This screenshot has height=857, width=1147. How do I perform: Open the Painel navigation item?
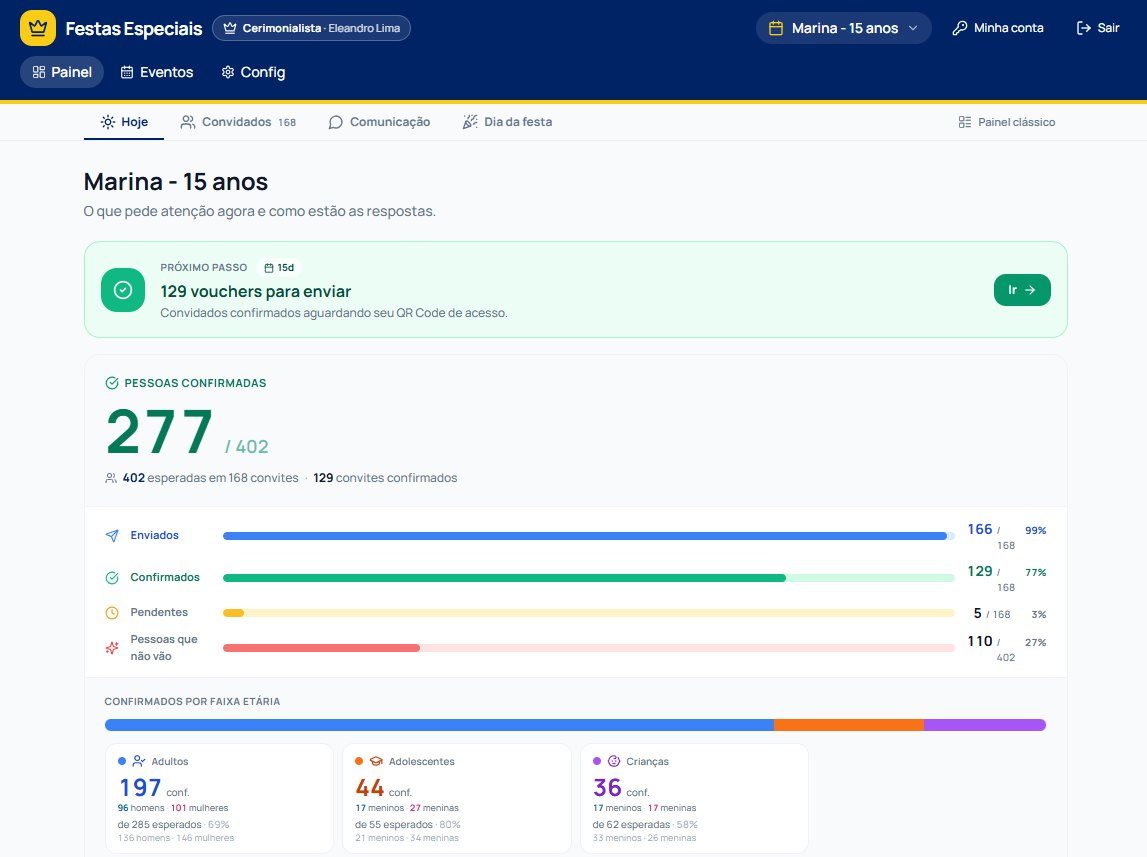(62, 72)
